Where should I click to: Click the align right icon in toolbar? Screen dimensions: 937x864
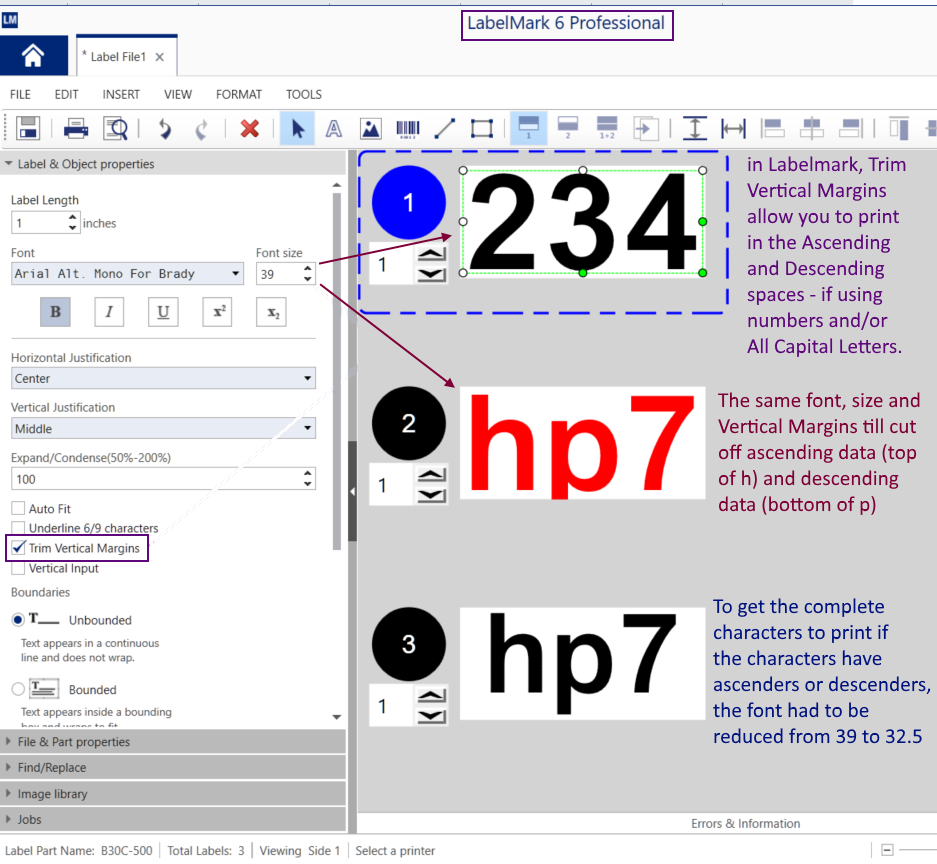(x=851, y=128)
